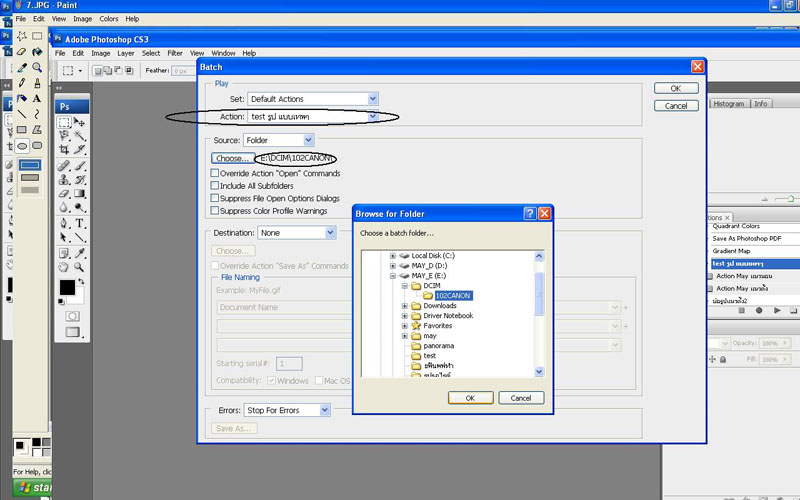Select the Text tool in Paint

[37, 98]
